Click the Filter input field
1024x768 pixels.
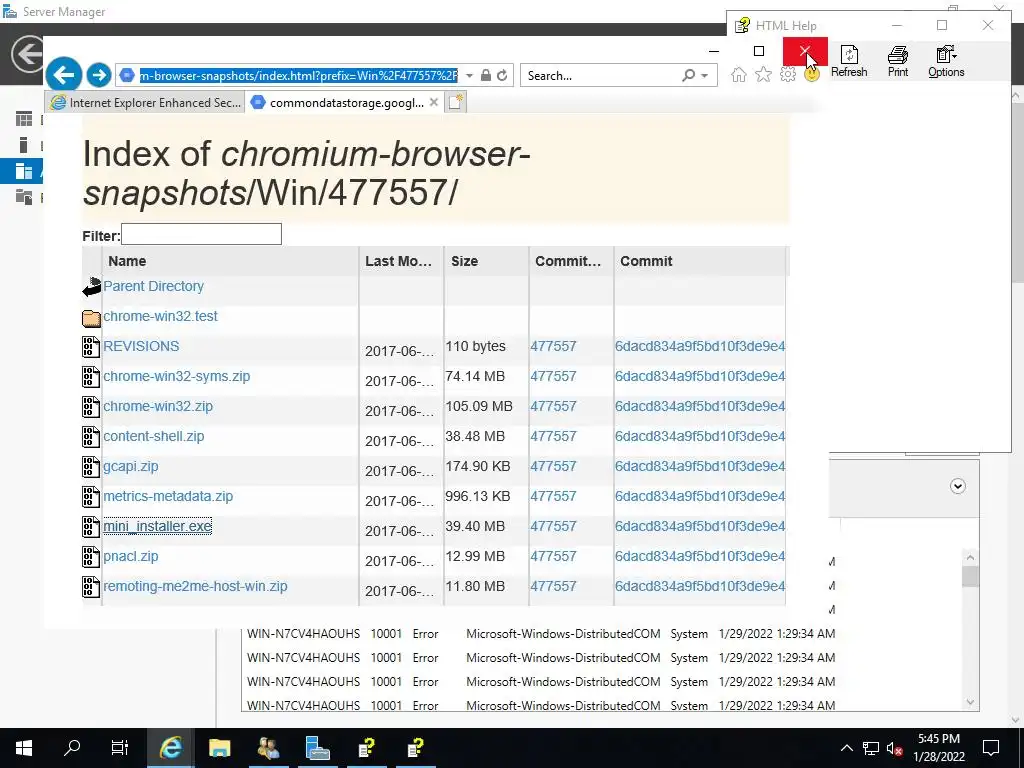point(201,234)
